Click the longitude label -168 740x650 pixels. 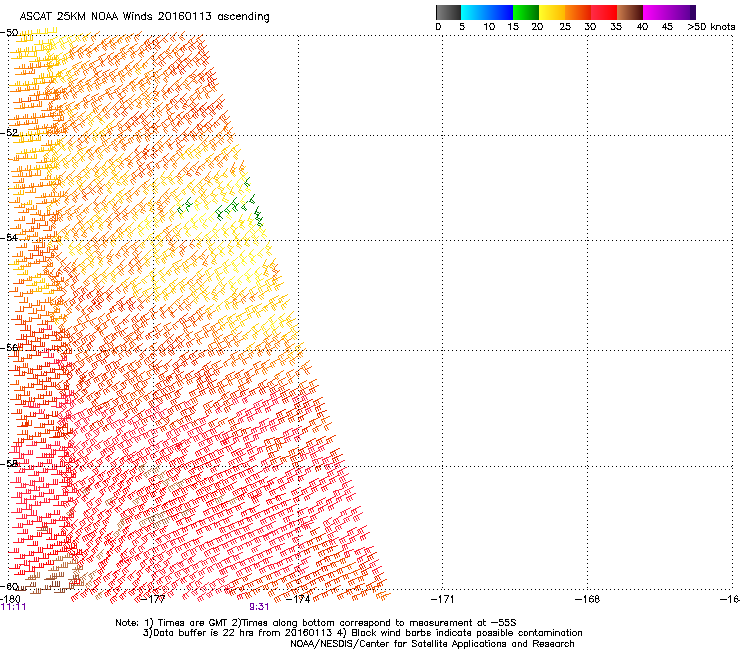click(x=588, y=599)
